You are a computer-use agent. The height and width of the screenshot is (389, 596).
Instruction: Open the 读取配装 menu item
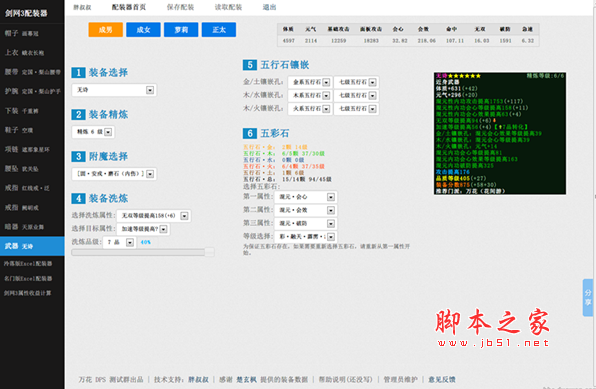228,7
